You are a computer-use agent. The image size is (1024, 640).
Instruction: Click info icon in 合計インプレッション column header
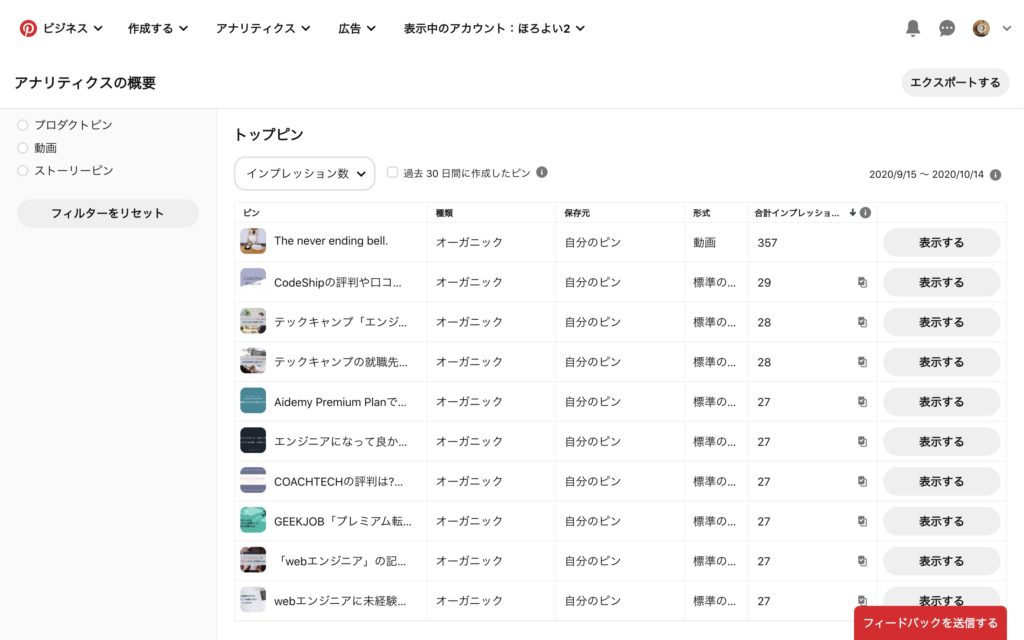pyautogui.click(x=865, y=212)
